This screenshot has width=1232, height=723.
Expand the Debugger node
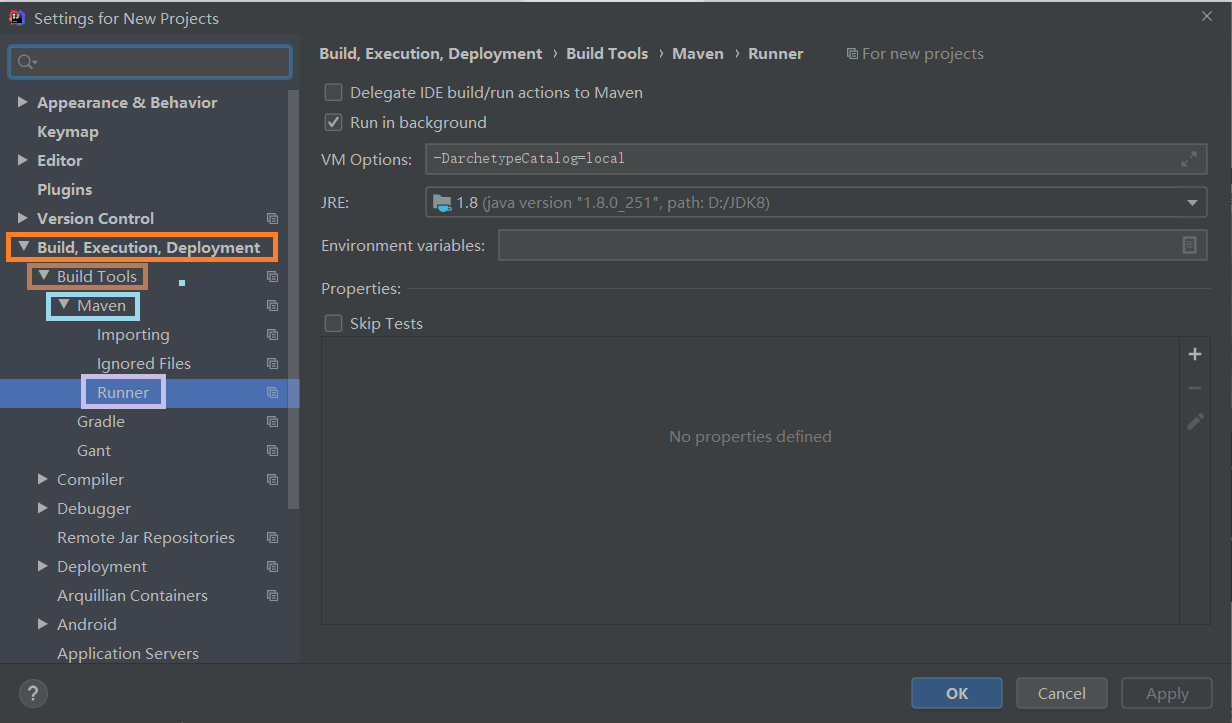click(43, 508)
